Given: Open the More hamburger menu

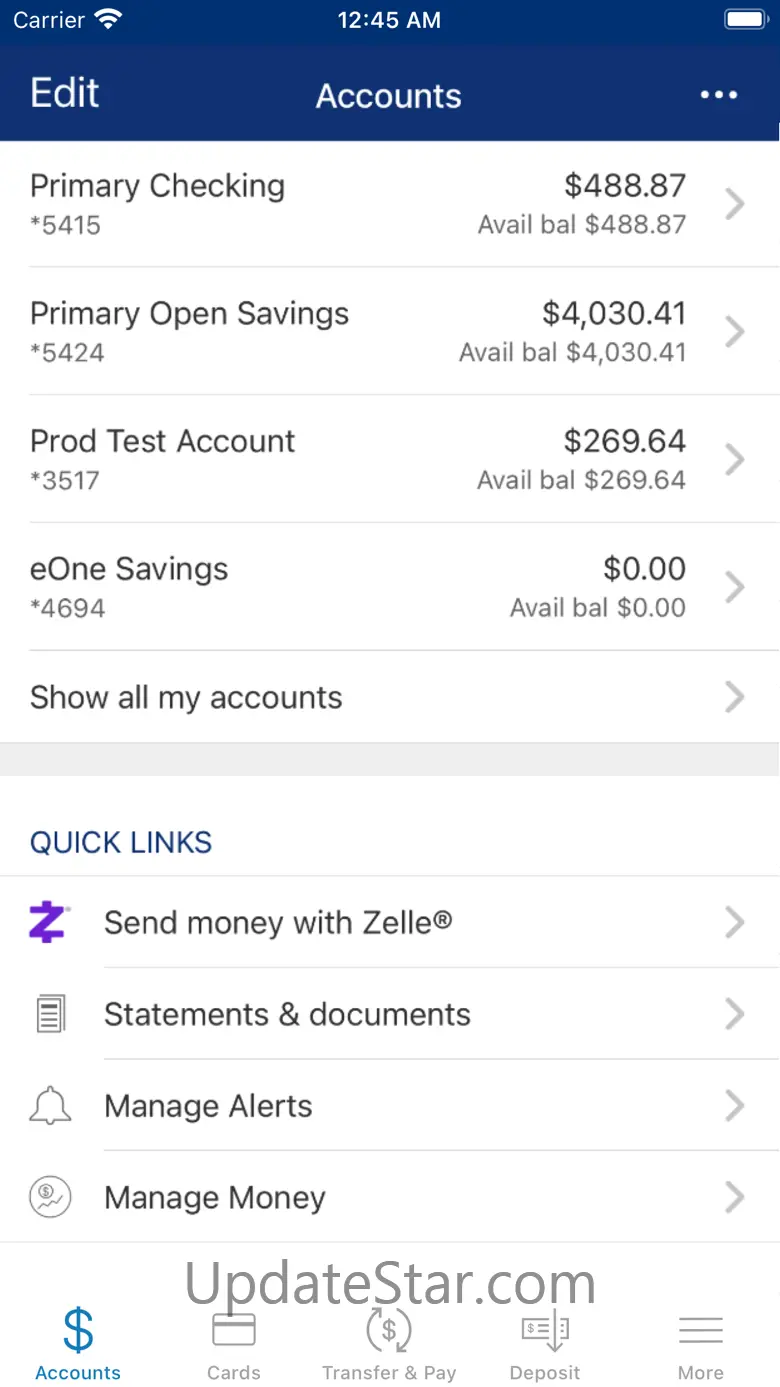Looking at the screenshot, I should click(701, 1330).
